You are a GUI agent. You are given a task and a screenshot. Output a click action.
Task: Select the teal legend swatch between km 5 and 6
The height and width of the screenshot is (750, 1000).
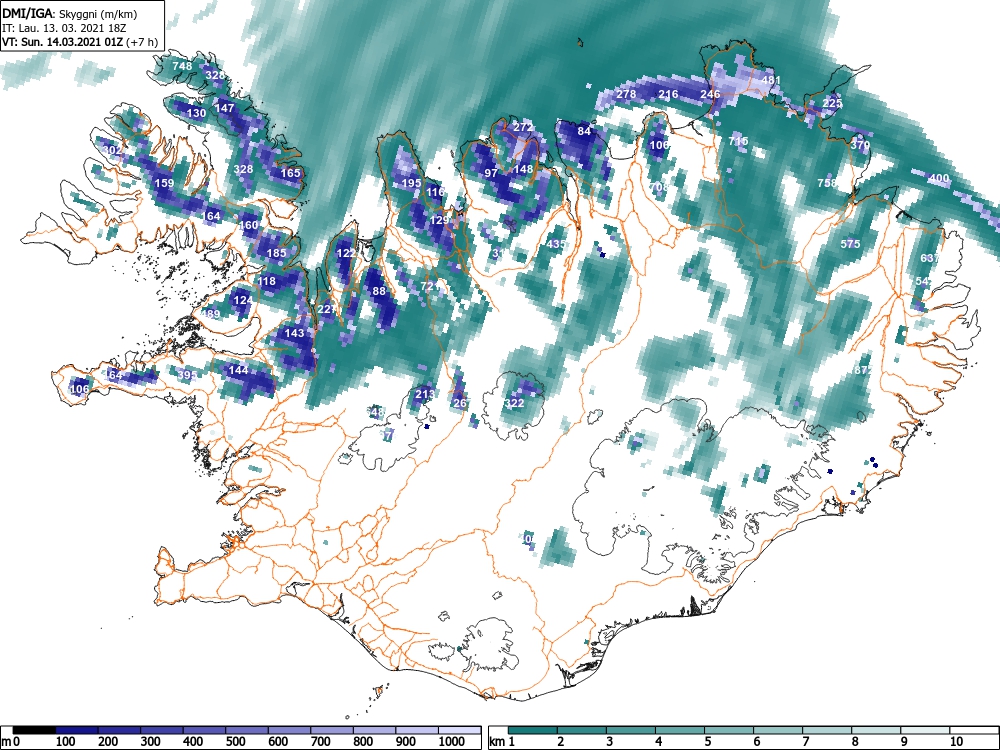(x=728, y=730)
